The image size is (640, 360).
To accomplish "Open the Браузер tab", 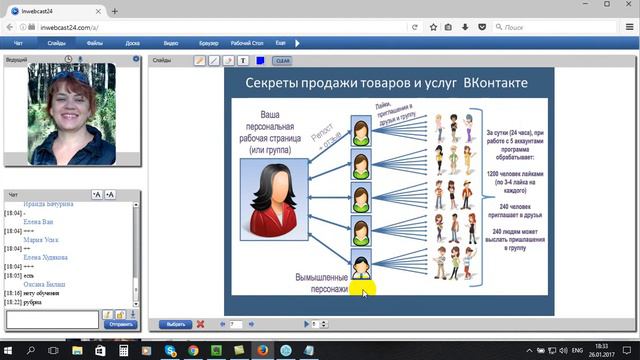I will click(209, 43).
